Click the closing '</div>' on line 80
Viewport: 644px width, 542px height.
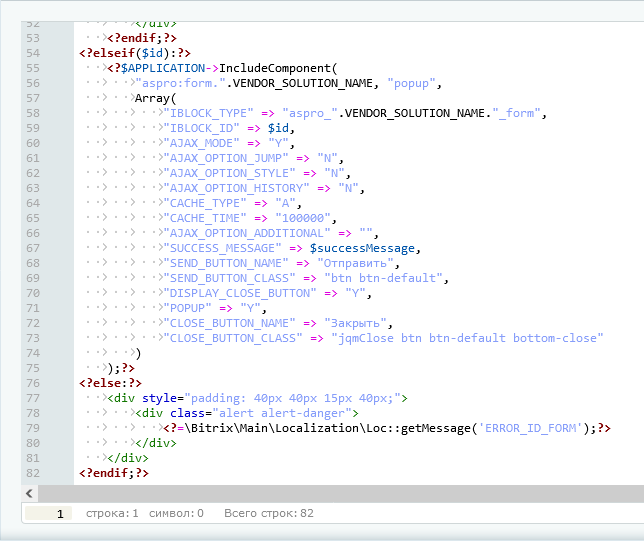pos(156,443)
